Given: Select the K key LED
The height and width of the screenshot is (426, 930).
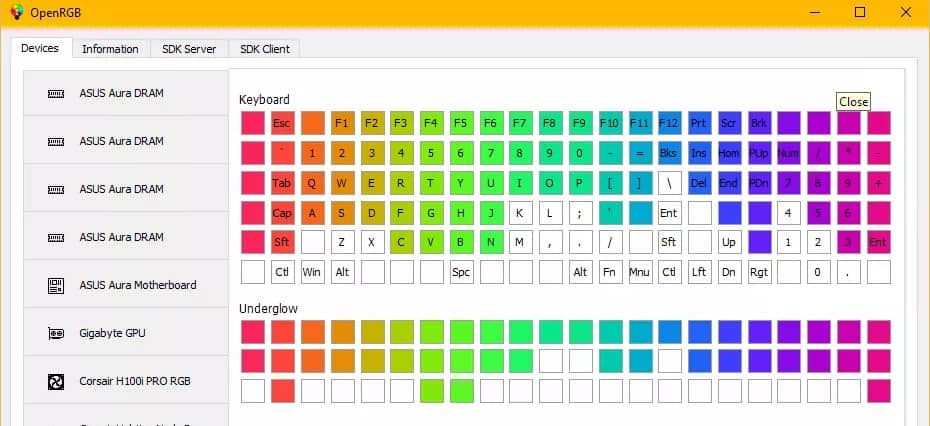Looking at the screenshot, I should pyautogui.click(x=521, y=212).
